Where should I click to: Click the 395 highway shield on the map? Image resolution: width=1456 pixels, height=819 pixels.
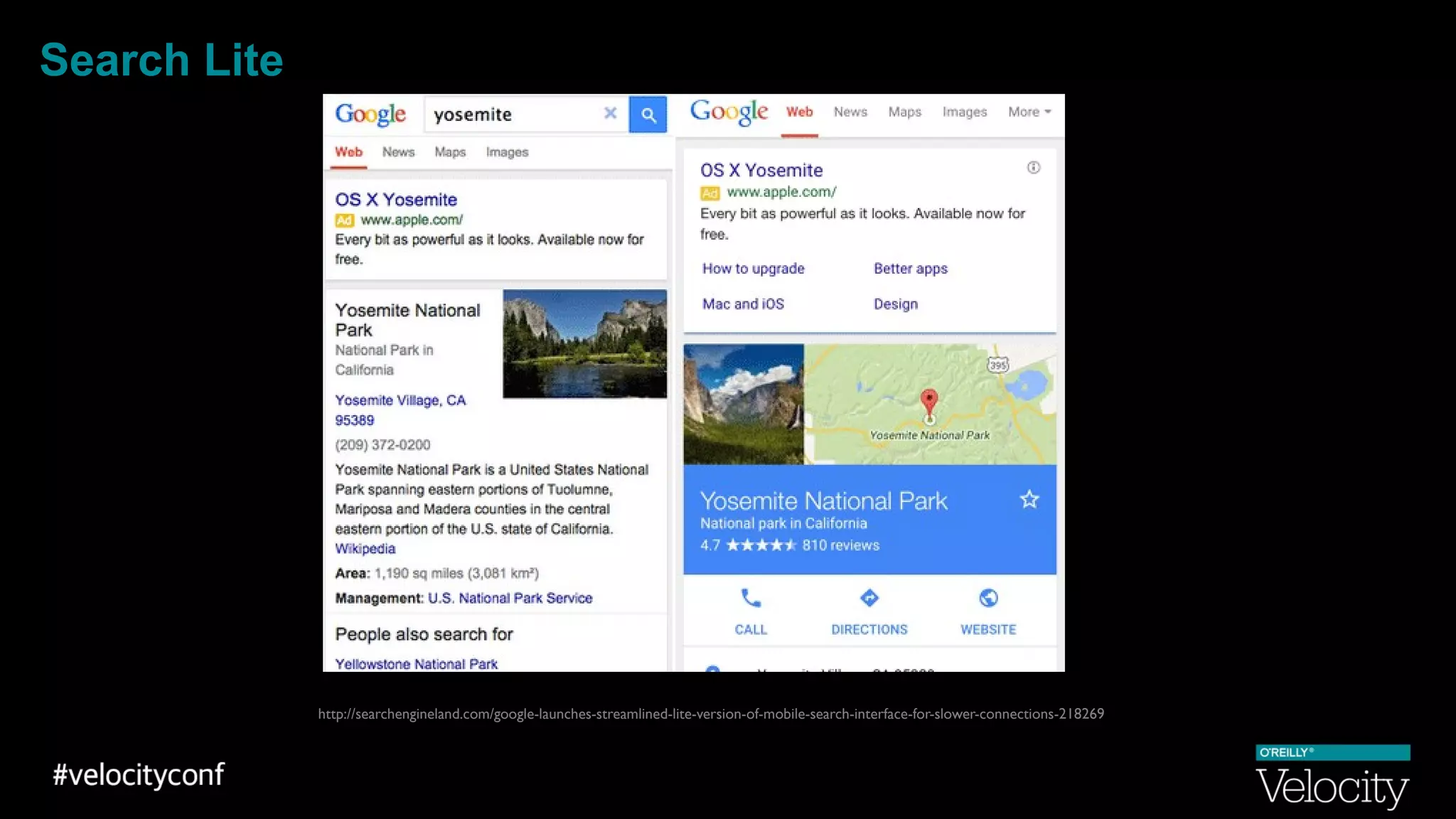point(998,365)
